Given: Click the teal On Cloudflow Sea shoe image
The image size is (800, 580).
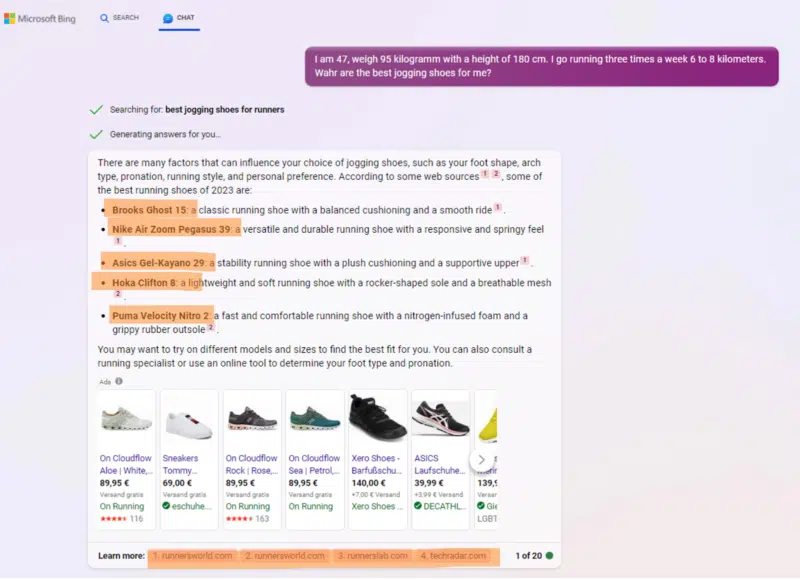Looking at the screenshot, I should pyautogui.click(x=315, y=419).
